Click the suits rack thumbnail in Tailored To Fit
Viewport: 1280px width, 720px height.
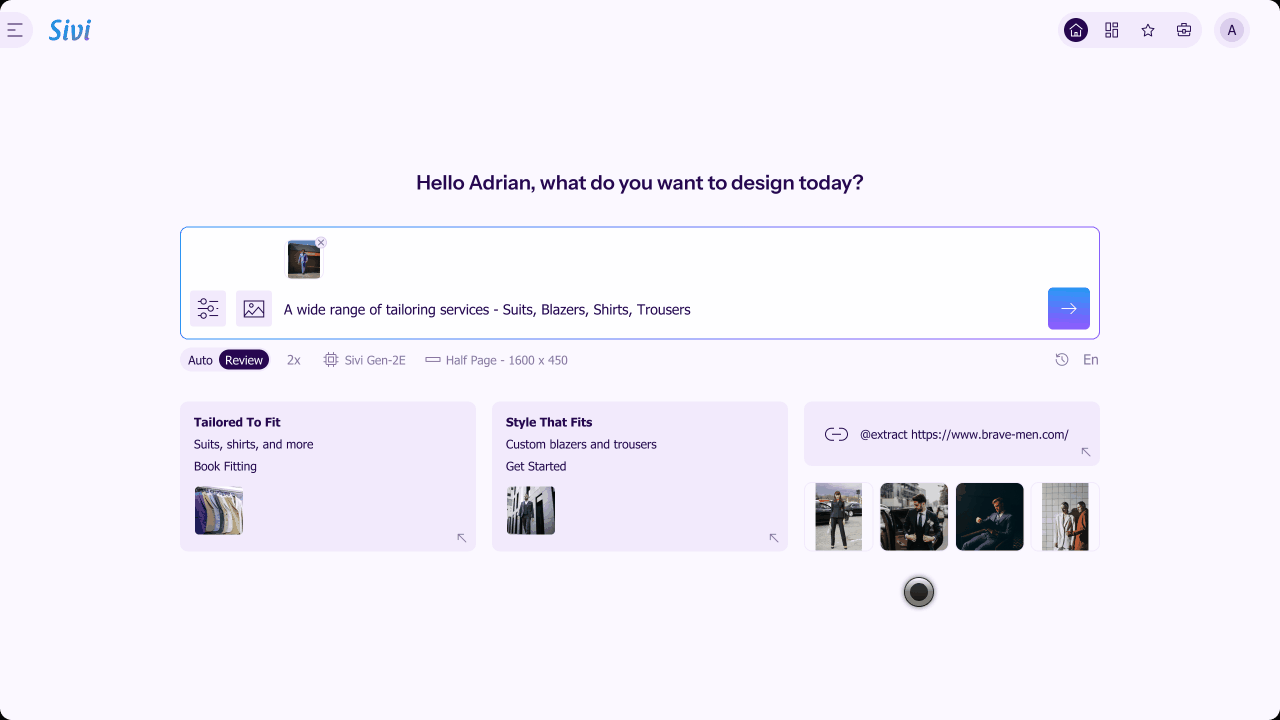tap(219, 510)
